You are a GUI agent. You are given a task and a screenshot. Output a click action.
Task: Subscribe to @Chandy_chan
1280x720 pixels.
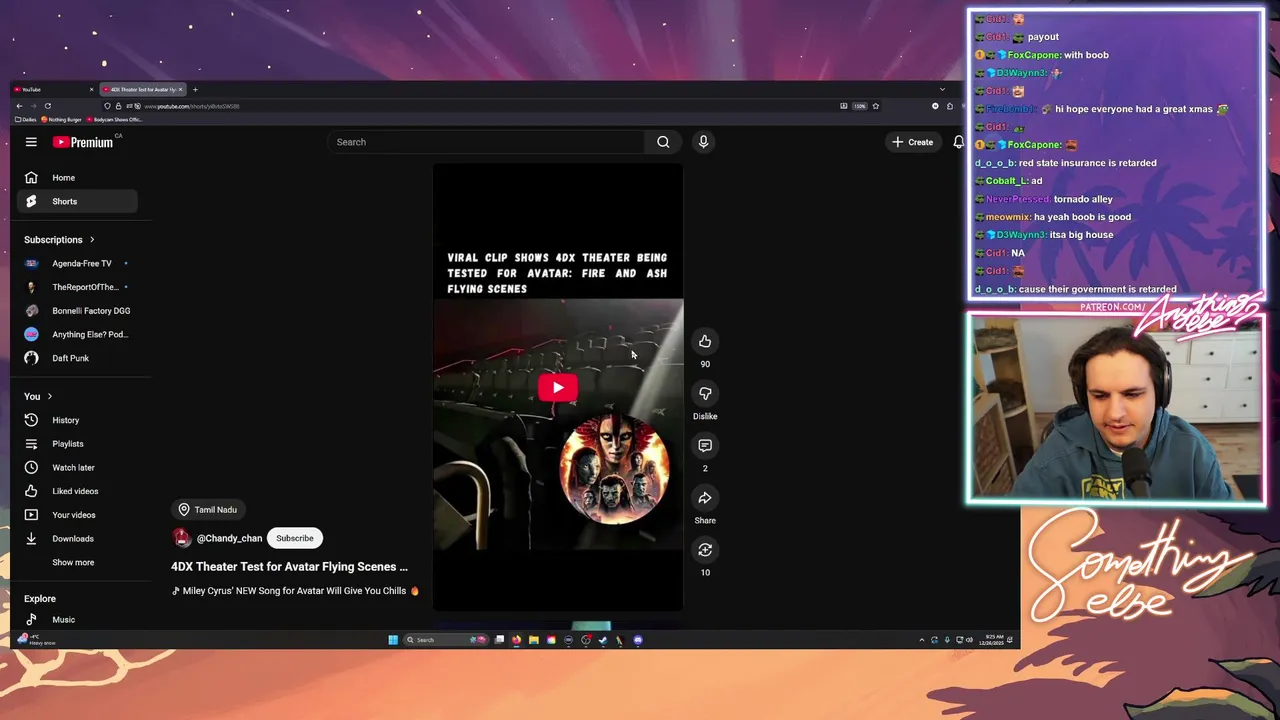tap(295, 538)
